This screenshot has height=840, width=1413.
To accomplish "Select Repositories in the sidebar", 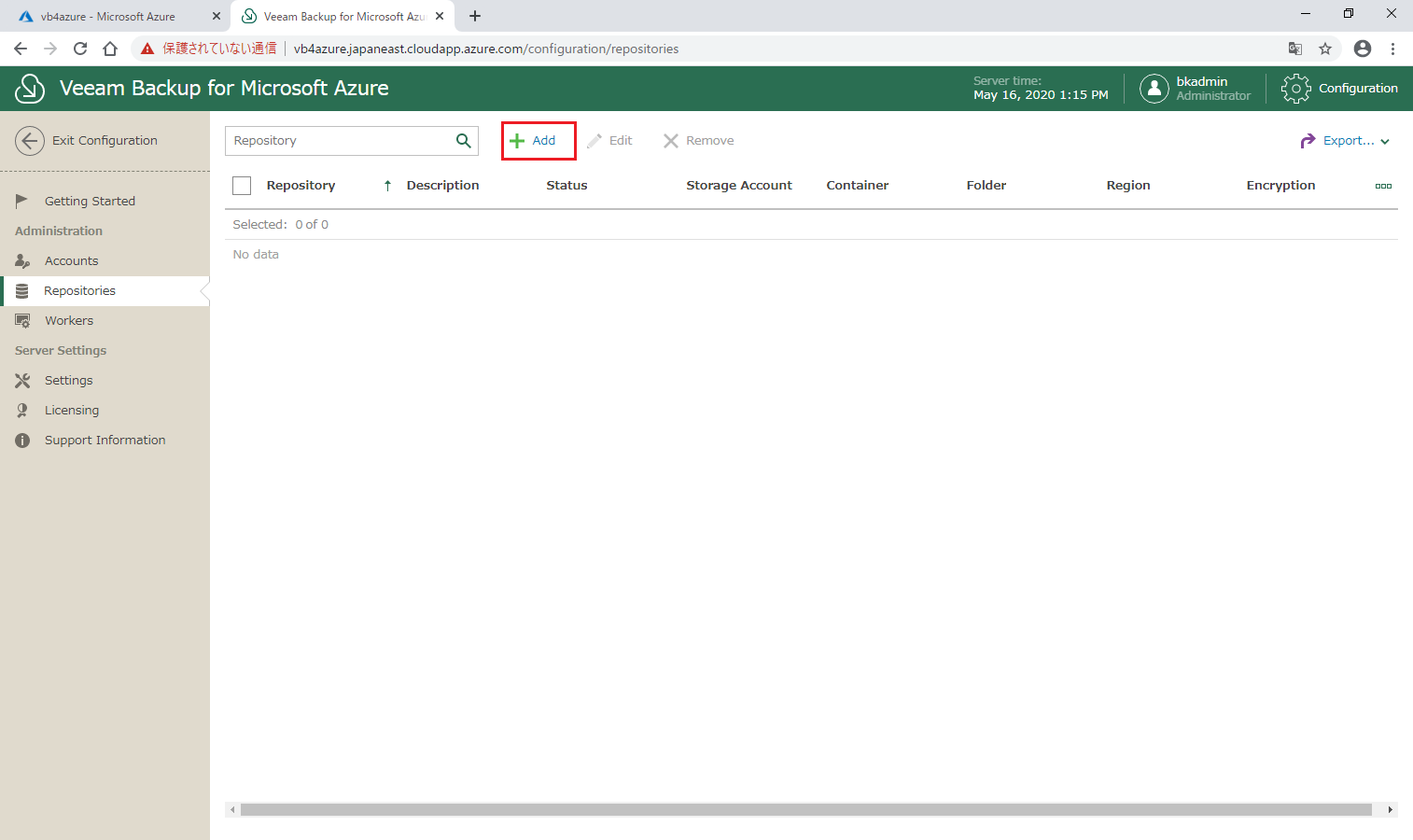I will coord(79,291).
